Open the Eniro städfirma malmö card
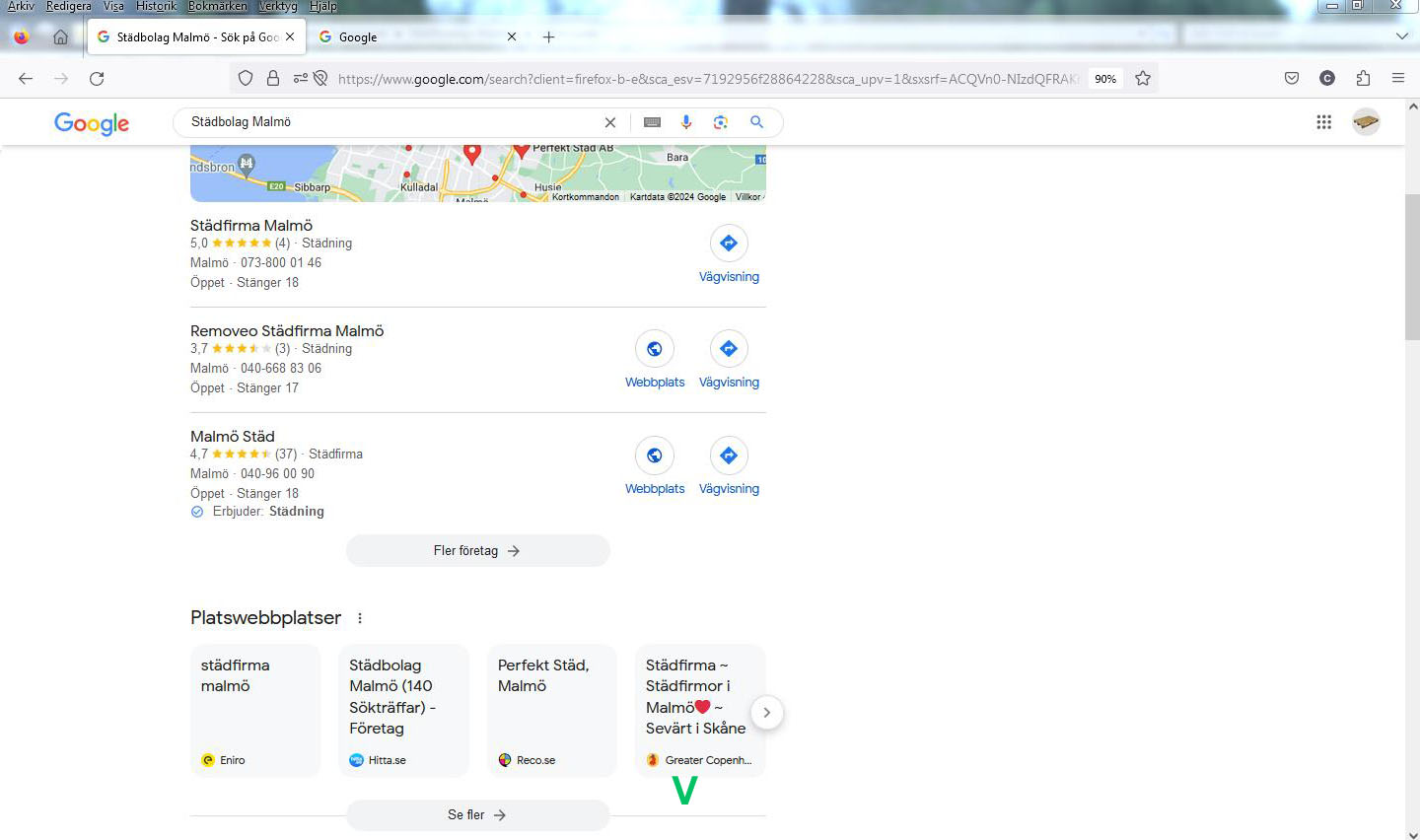This screenshot has width=1420, height=840. click(x=255, y=711)
